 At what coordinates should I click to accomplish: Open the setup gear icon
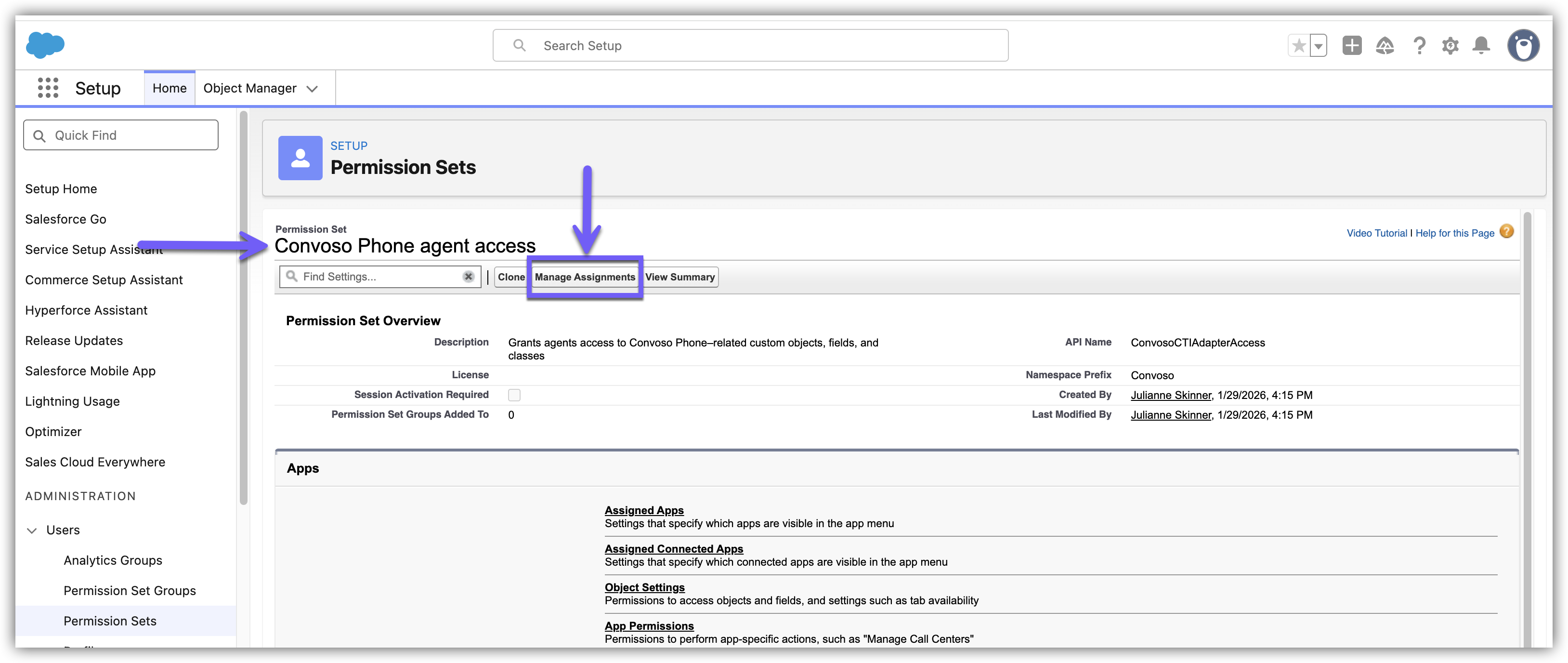click(x=1450, y=46)
